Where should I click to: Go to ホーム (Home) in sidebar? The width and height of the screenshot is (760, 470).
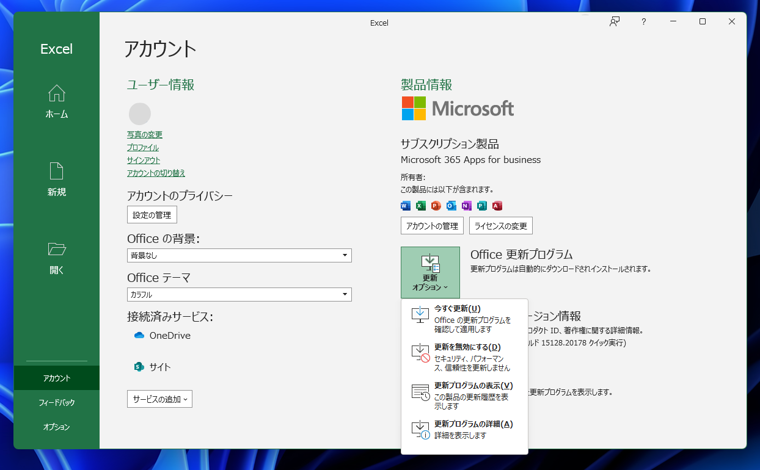[57, 101]
